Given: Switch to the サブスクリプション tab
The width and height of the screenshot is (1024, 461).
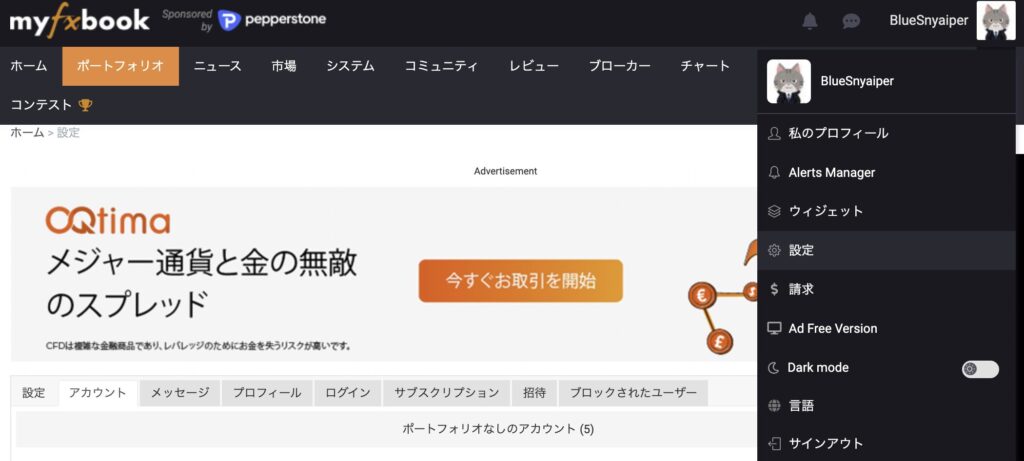Looking at the screenshot, I should pyautogui.click(x=447, y=393).
